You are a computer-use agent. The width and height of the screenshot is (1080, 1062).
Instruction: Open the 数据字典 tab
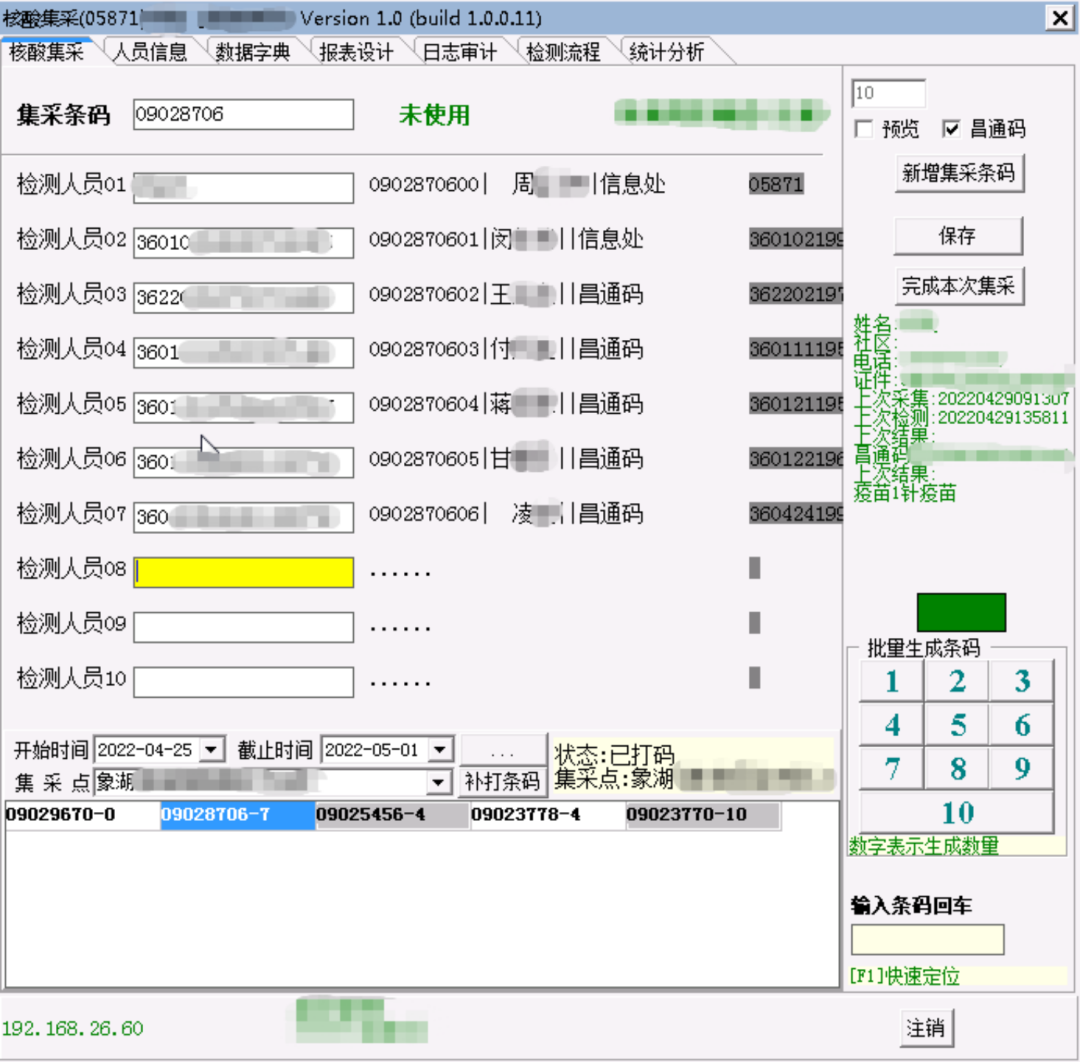pos(253,52)
